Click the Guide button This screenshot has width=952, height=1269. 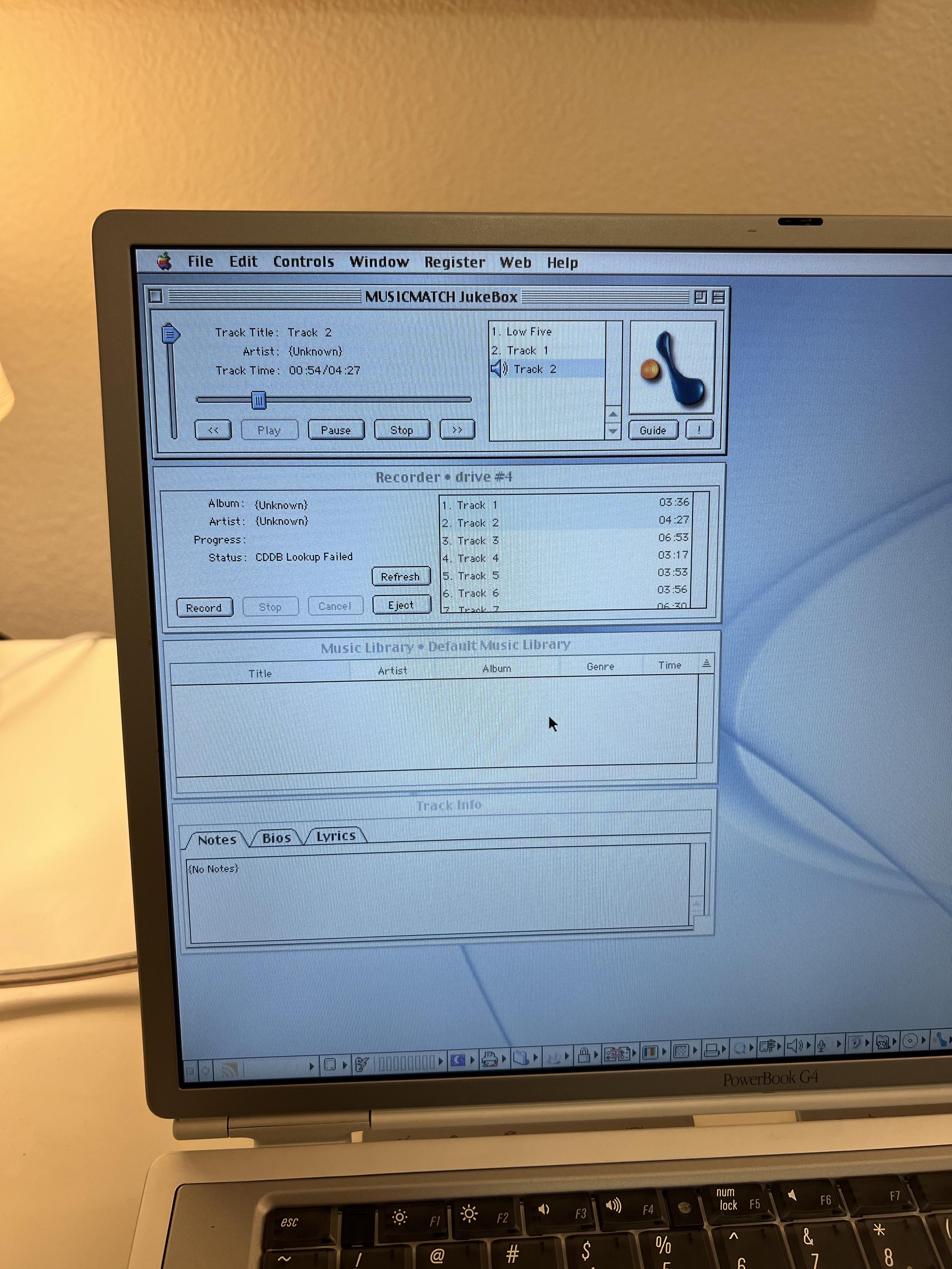(x=653, y=430)
